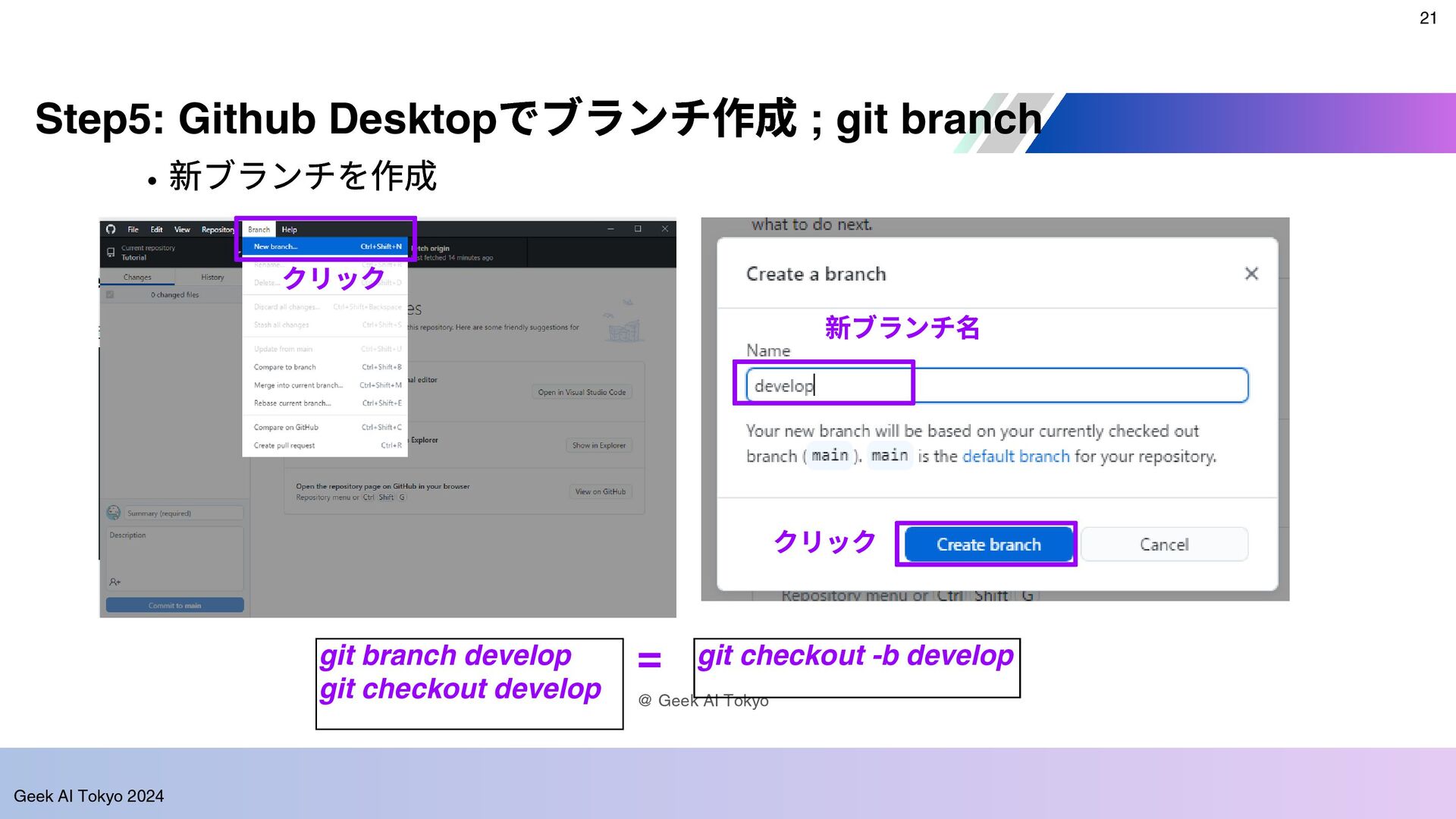The height and width of the screenshot is (819, 1456).
Task: Expand the Current repository Tutorial dropdown
Action: [x=171, y=253]
